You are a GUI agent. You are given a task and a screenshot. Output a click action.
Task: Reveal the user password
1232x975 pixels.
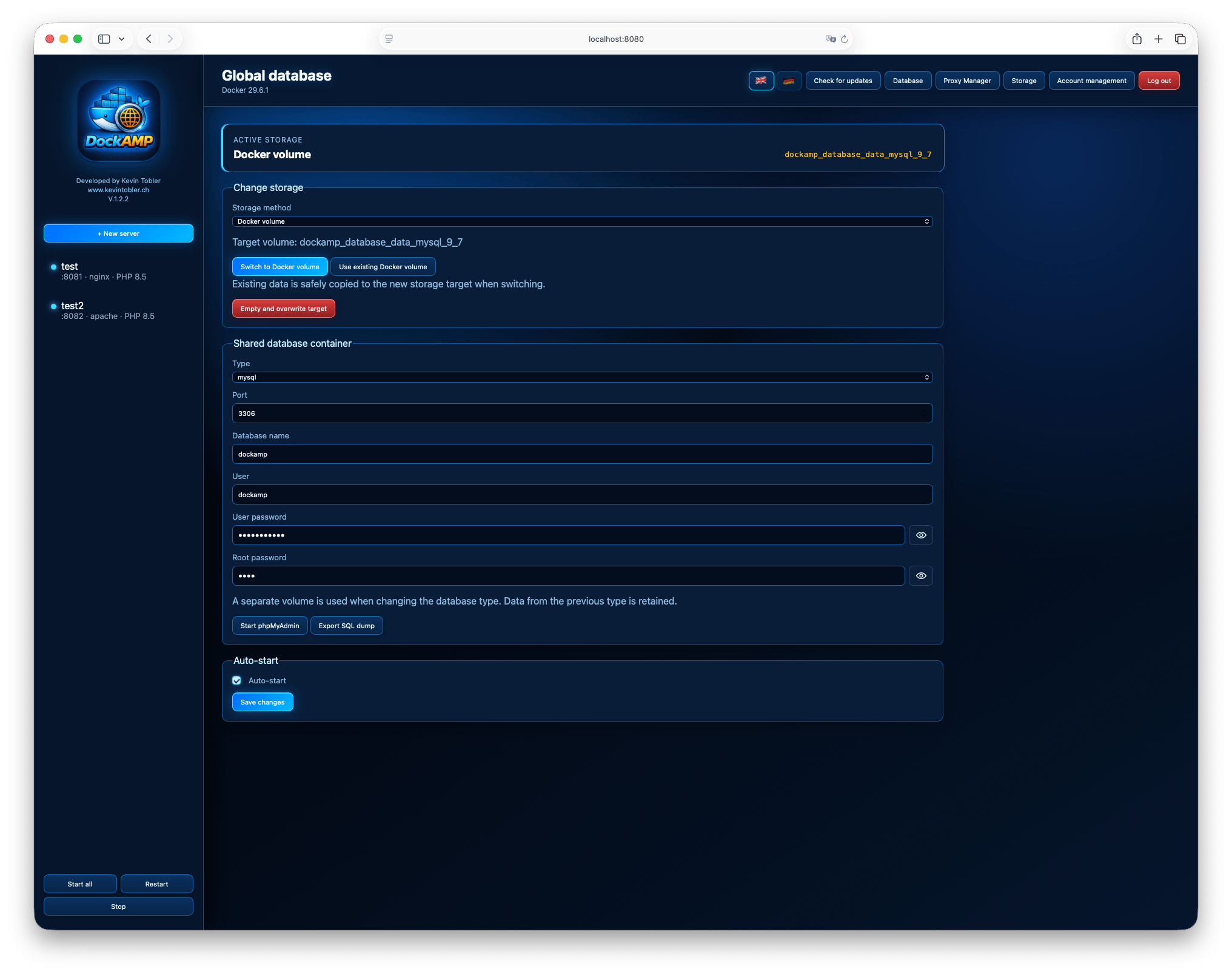tap(920, 535)
